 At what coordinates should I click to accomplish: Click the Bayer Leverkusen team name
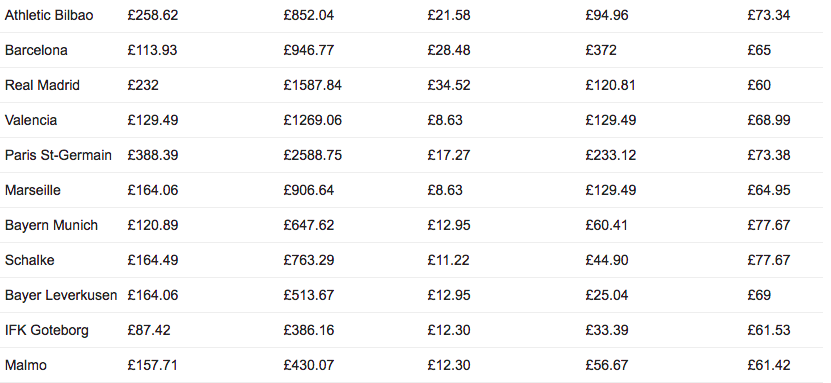(x=61, y=295)
